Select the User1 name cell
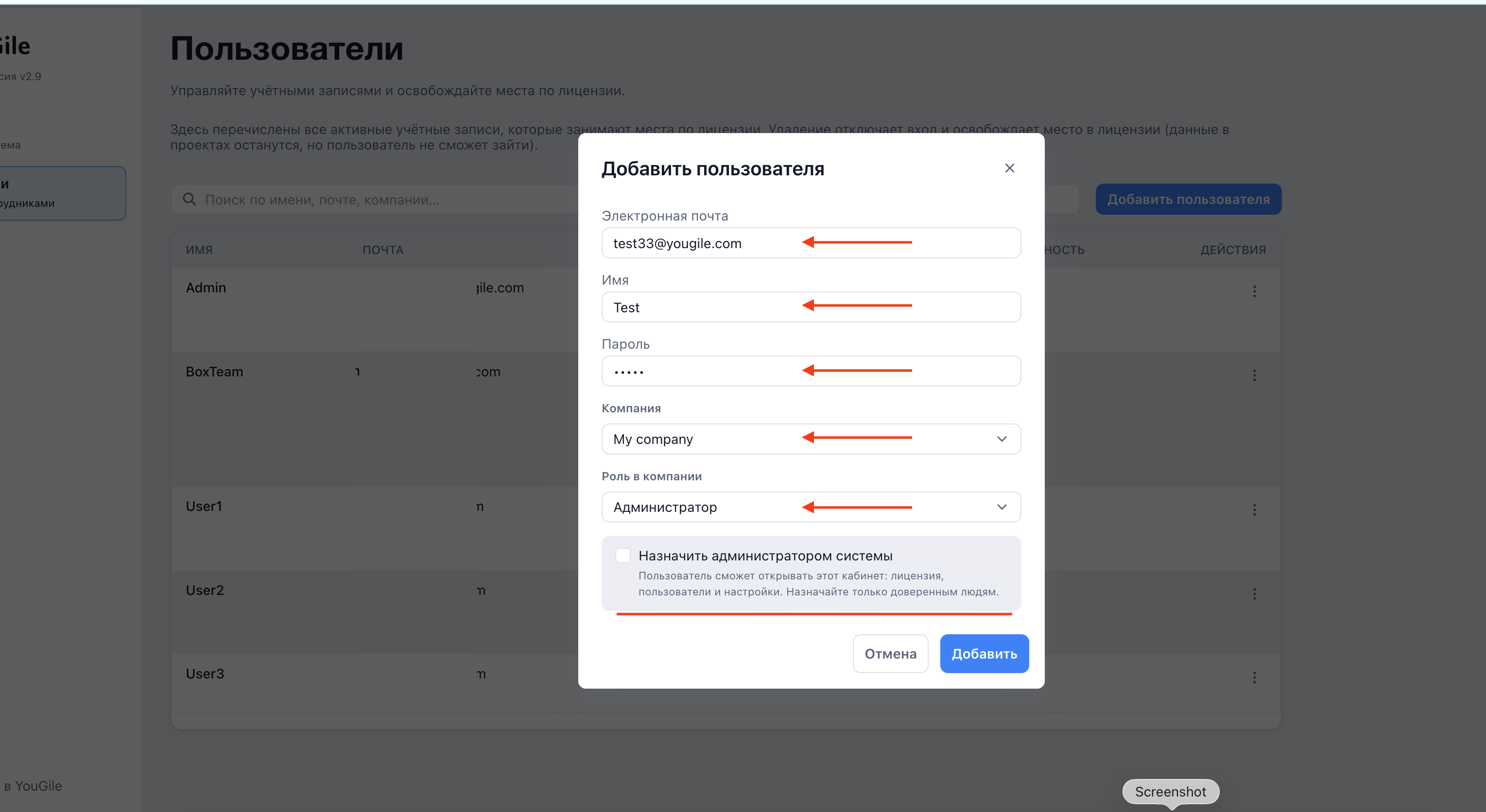 coord(204,507)
